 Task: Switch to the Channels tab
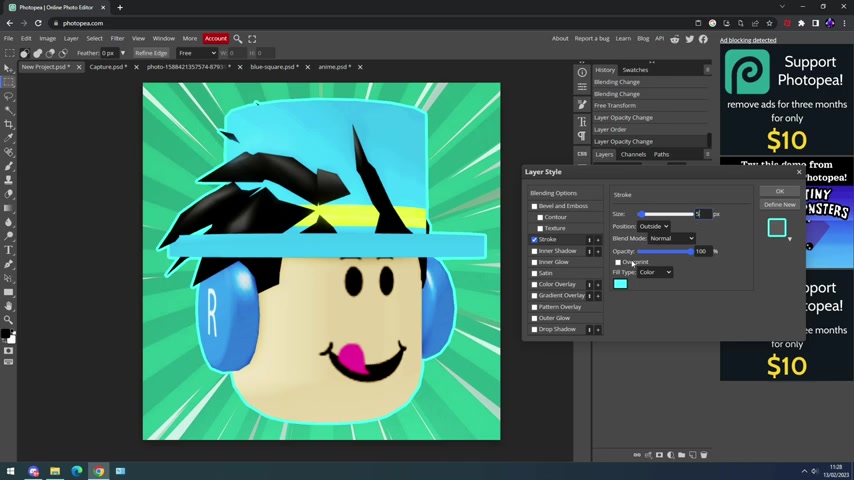click(x=633, y=154)
